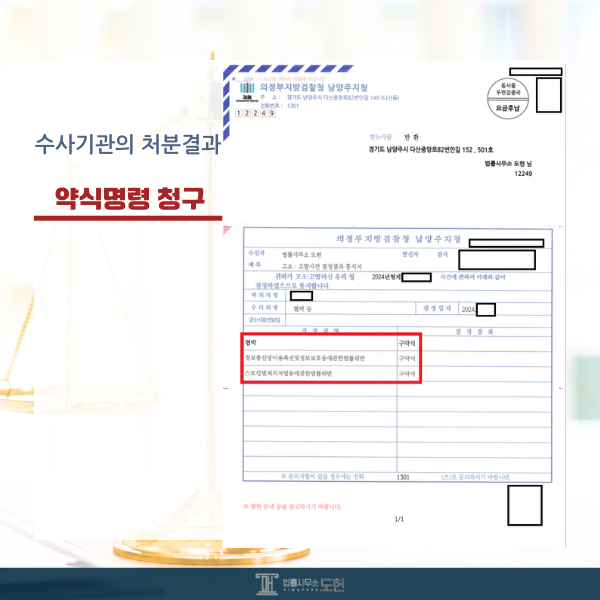Click the plain '12249' under the recipient name
Image resolution: width=600 pixels, height=600 pixels.
point(523,173)
